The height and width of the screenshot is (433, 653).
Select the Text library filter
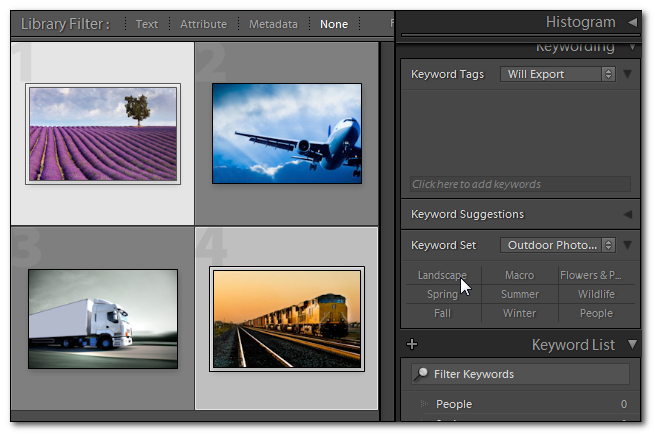147,24
